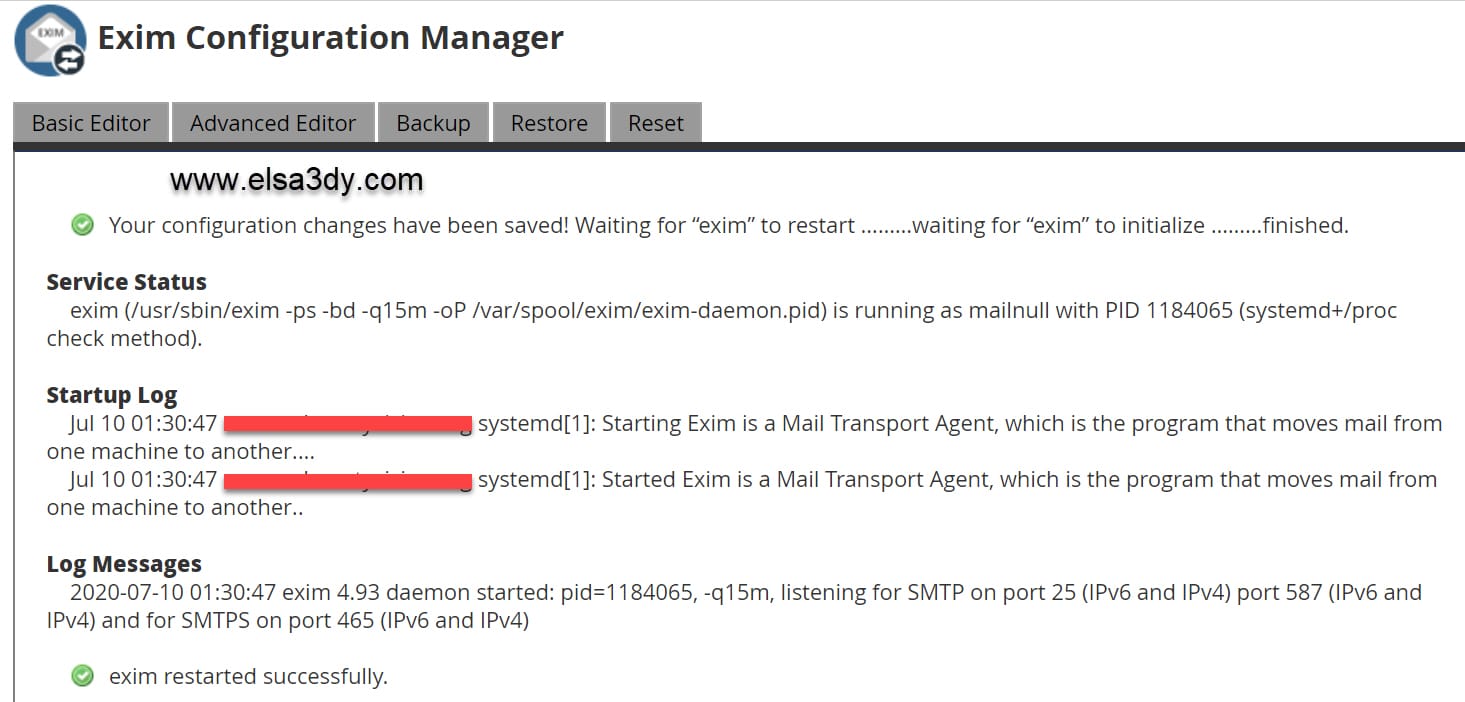Click the exim 4.93 daemon started log line
Screen dimensions: 1465x702
tap(734, 607)
